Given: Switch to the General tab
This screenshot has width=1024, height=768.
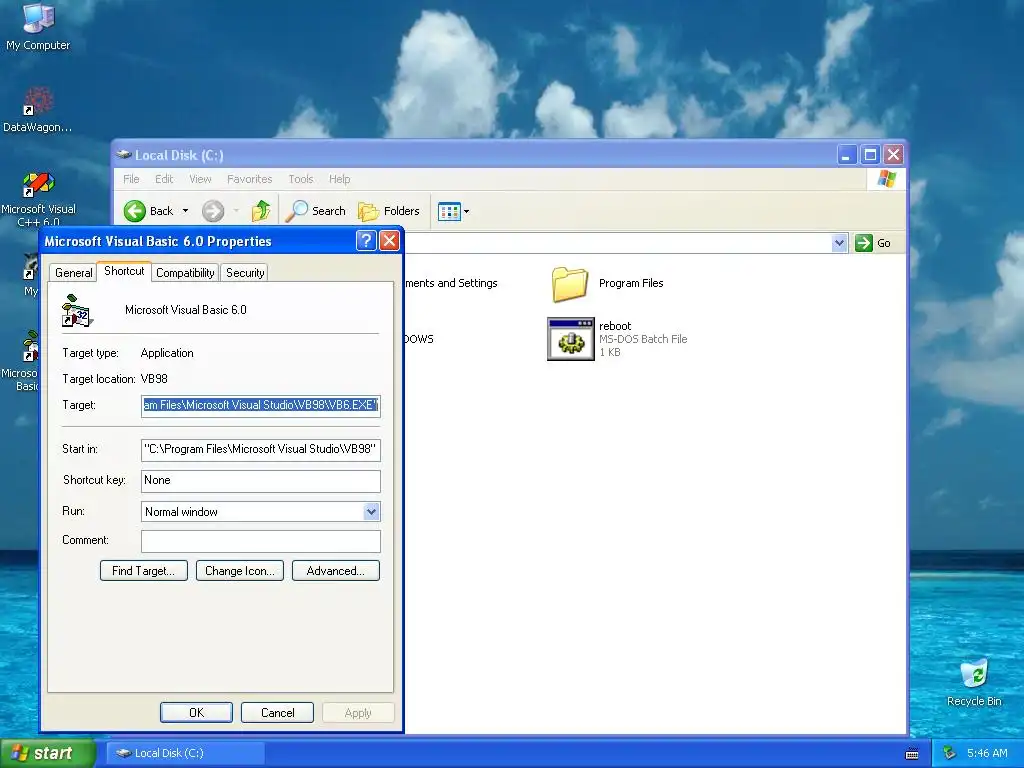Looking at the screenshot, I should [73, 273].
